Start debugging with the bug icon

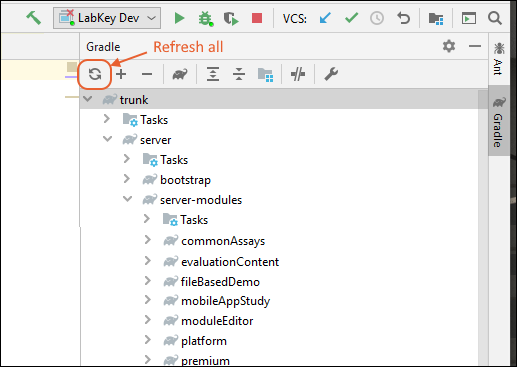click(x=205, y=18)
